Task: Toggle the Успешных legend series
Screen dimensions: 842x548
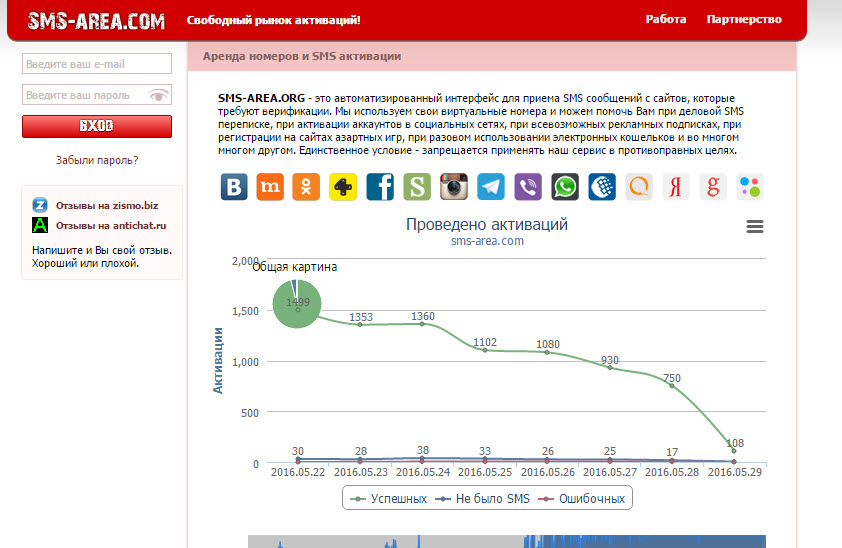Action: (388, 499)
